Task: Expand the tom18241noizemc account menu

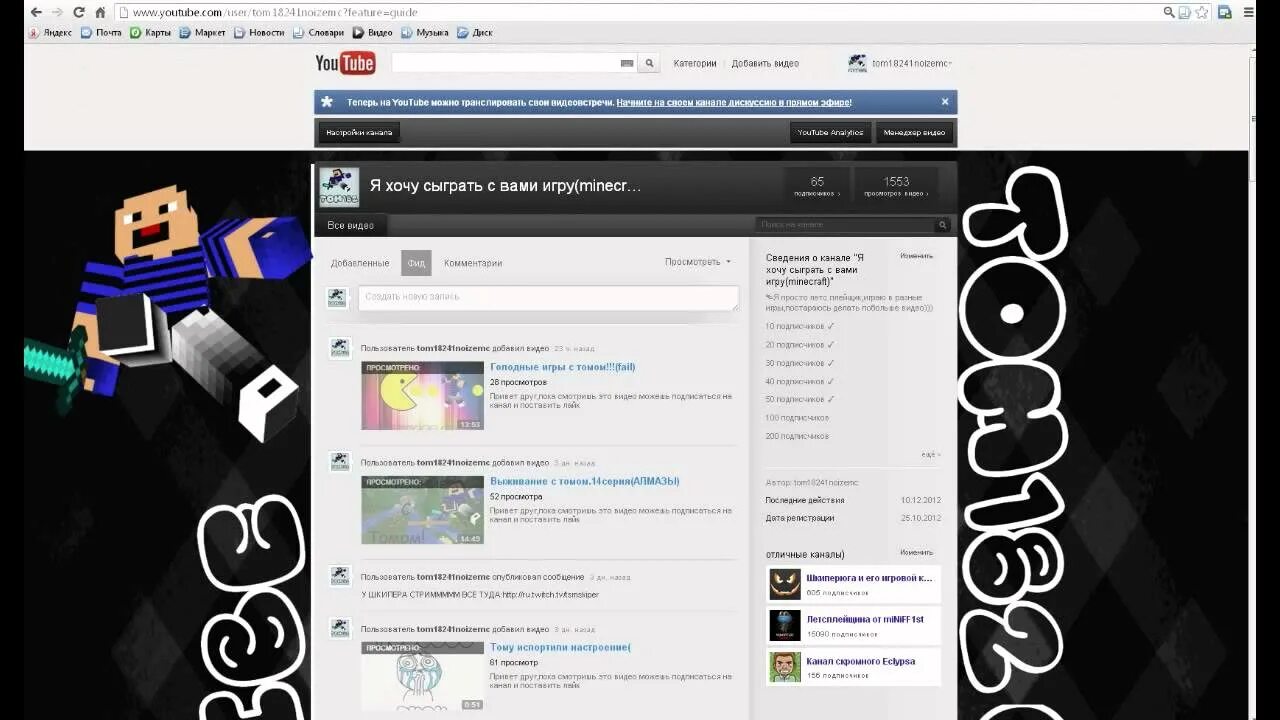Action: 912,63
